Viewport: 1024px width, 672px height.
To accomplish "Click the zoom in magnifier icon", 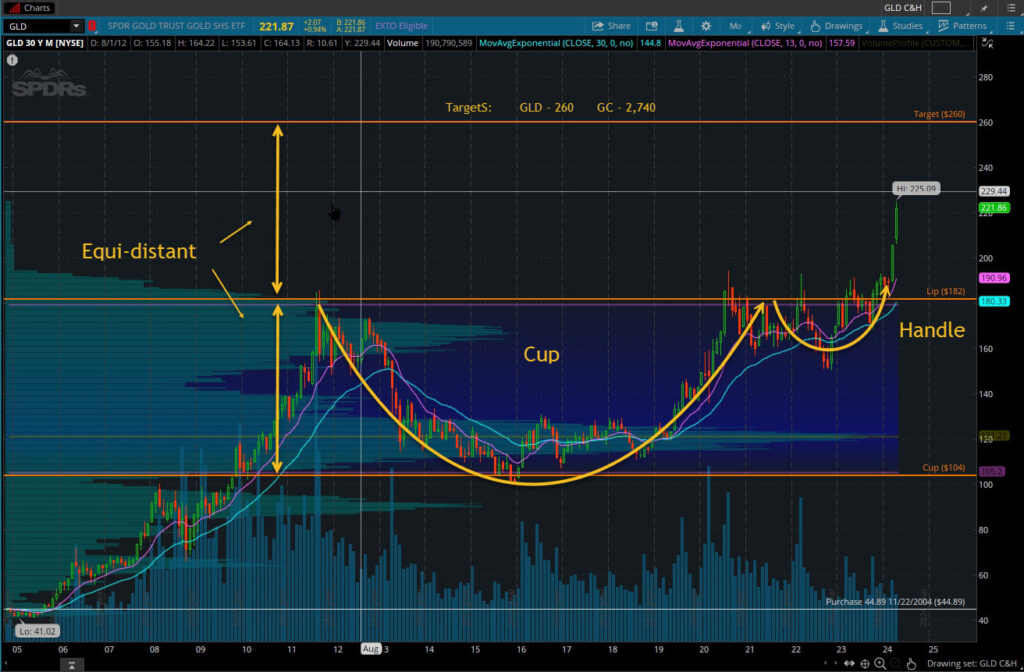I will point(879,663).
